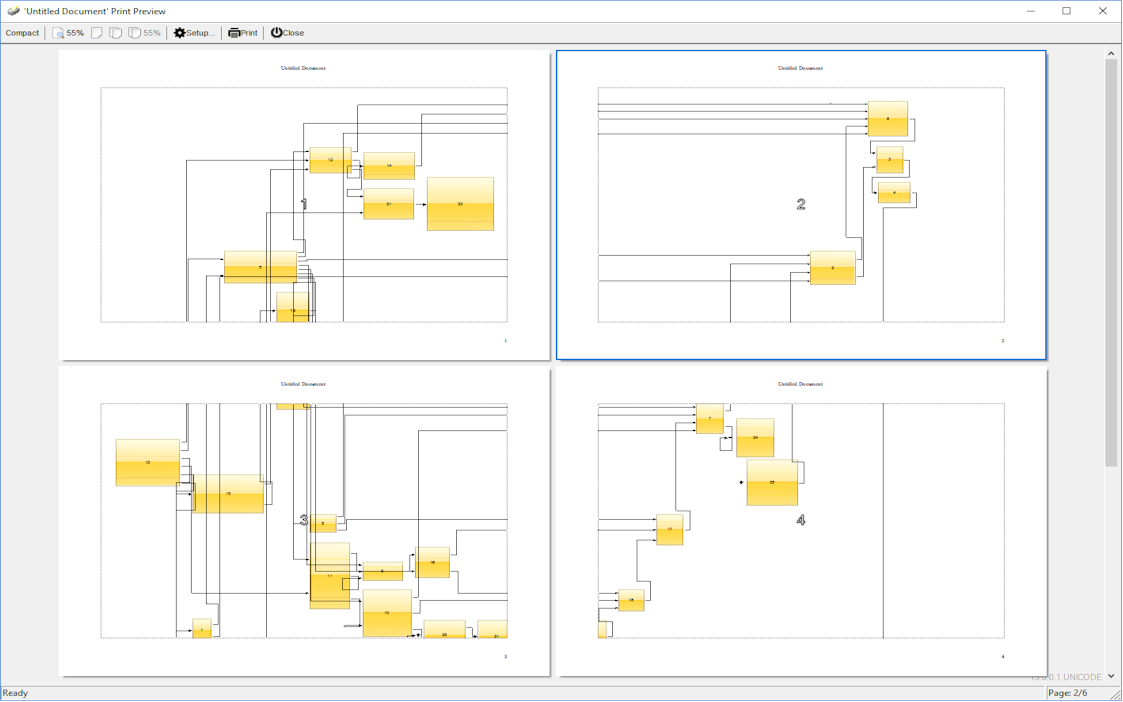Screen dimensions: 1123x702
Task: Click the 55% zoom magnifier icon
Action: [x=59, y=33]
